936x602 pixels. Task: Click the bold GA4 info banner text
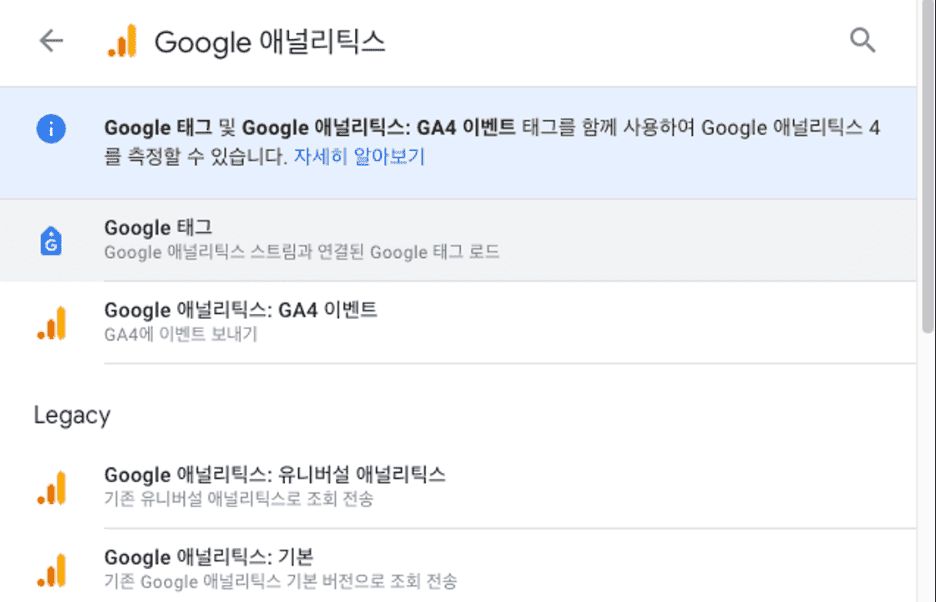pyautogui.click(x=310, y=128)
